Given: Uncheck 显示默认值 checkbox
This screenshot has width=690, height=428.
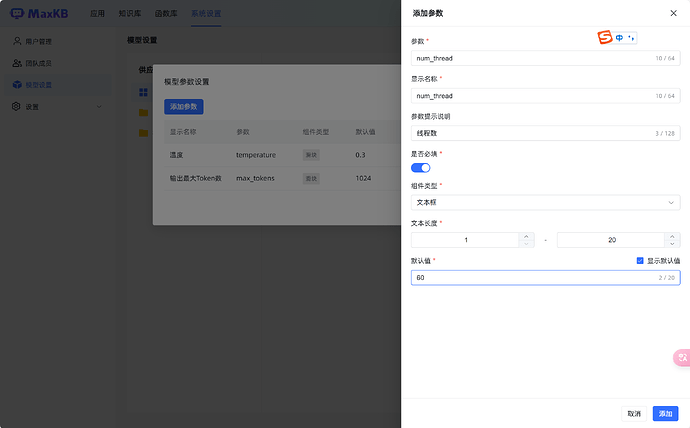Looking at the screenshot, I should [x=640, y=260].
